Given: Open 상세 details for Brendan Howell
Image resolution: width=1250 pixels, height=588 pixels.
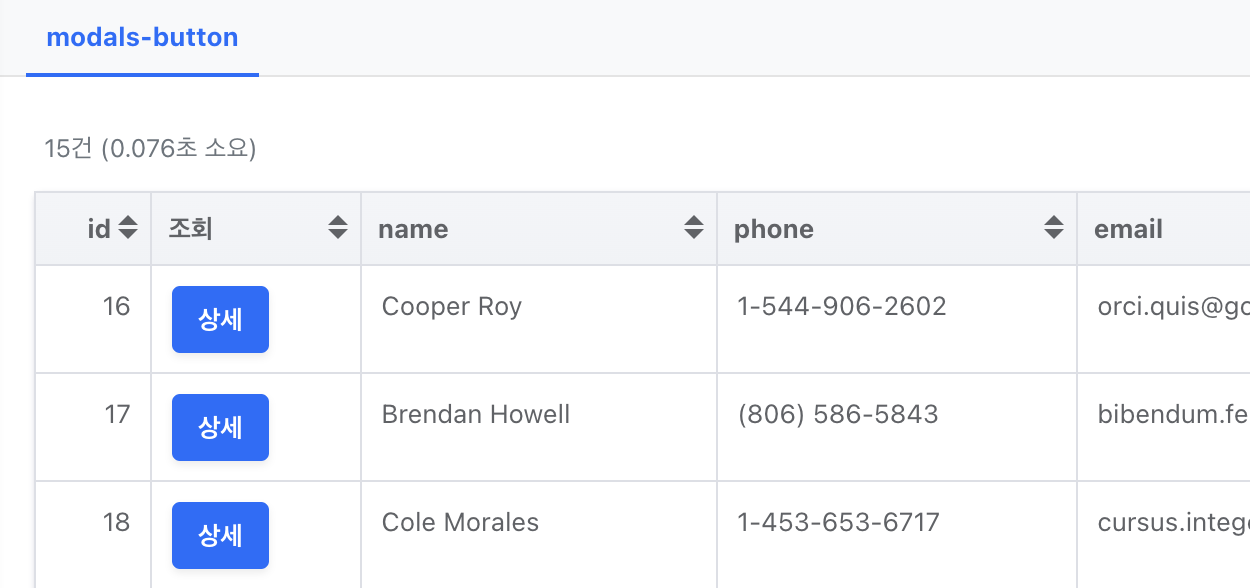Looking at the screenshot, I should [220, 428].
